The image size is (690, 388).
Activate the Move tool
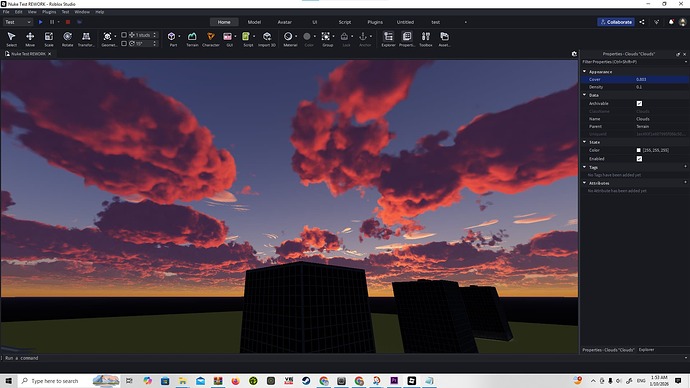tap(30, 39)
